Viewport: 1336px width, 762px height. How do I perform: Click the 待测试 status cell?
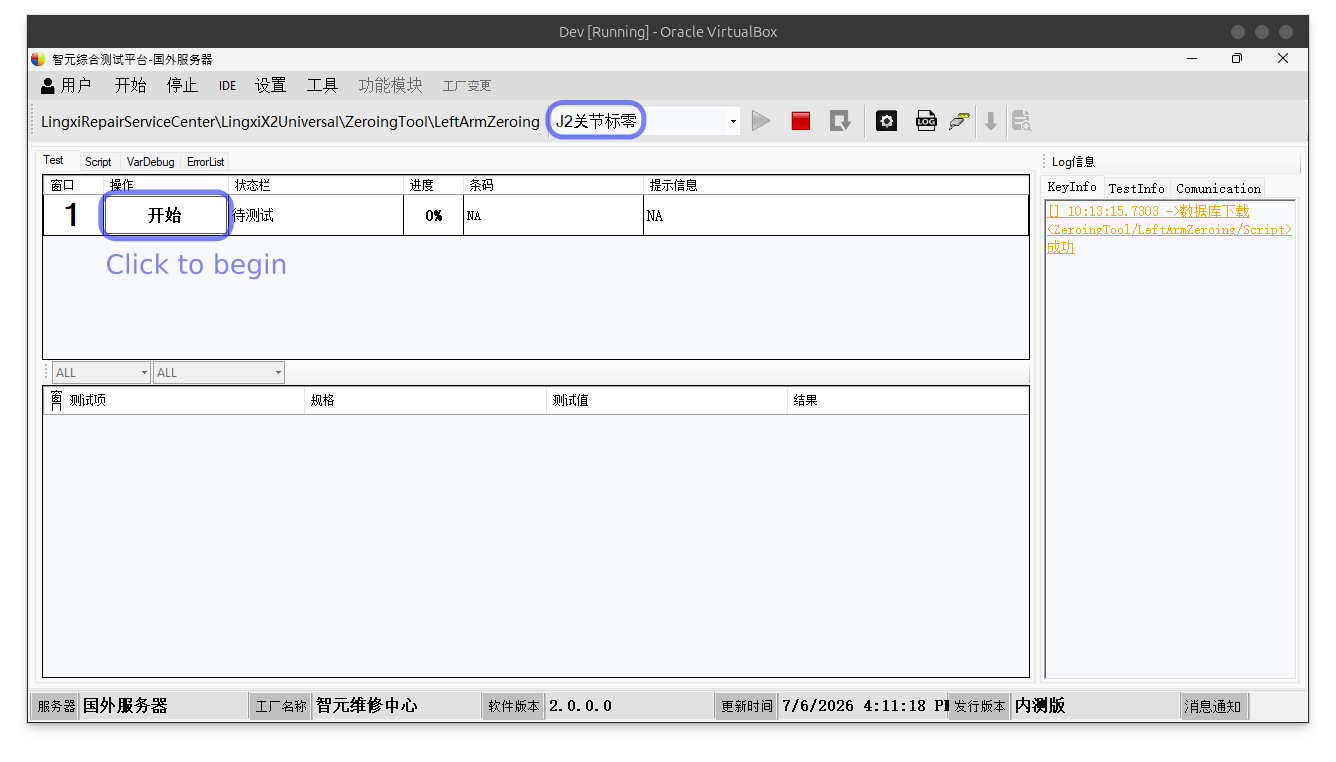pos(317,216)
